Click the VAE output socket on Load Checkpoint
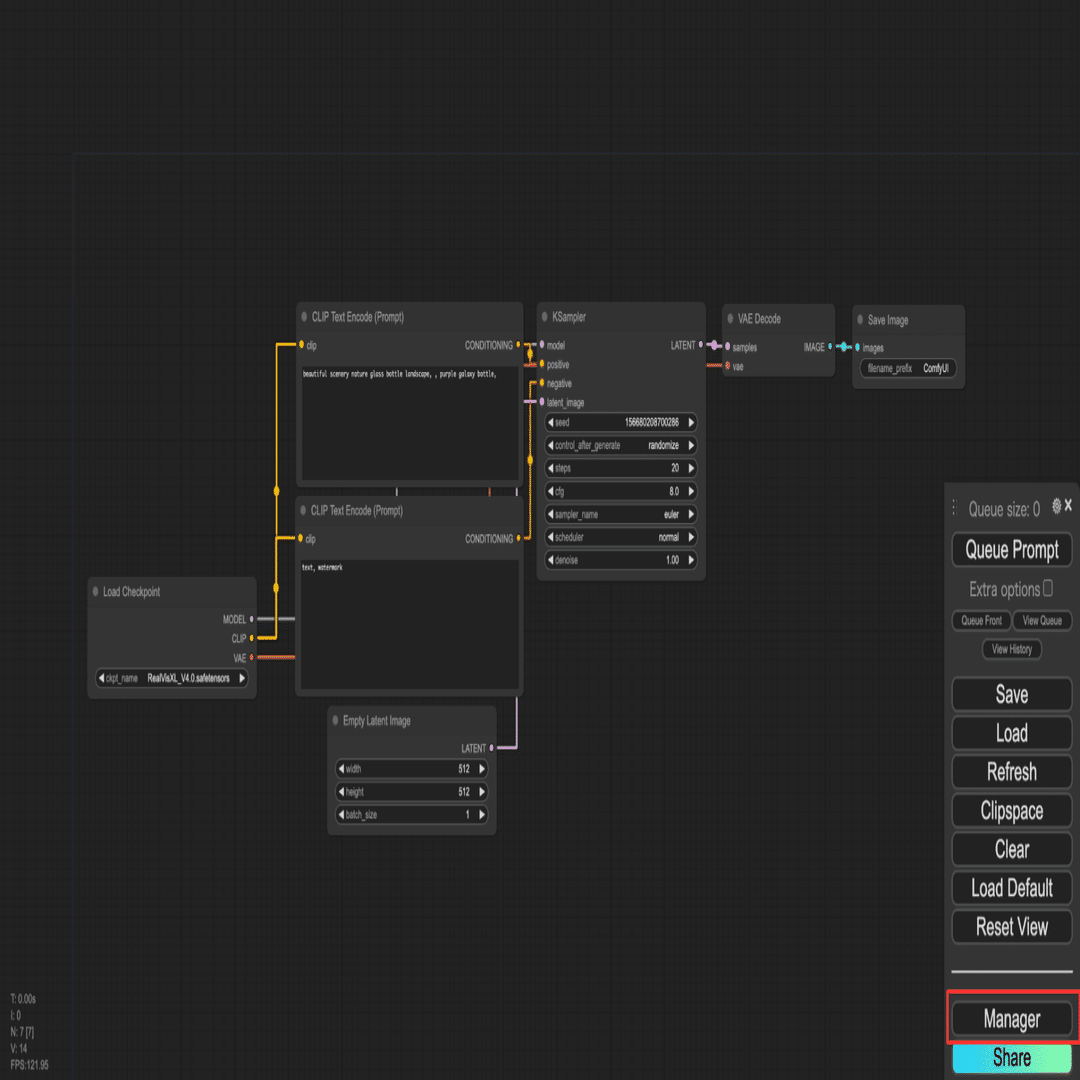The height and width of the screenshot is (1080, 1080). 251,658
